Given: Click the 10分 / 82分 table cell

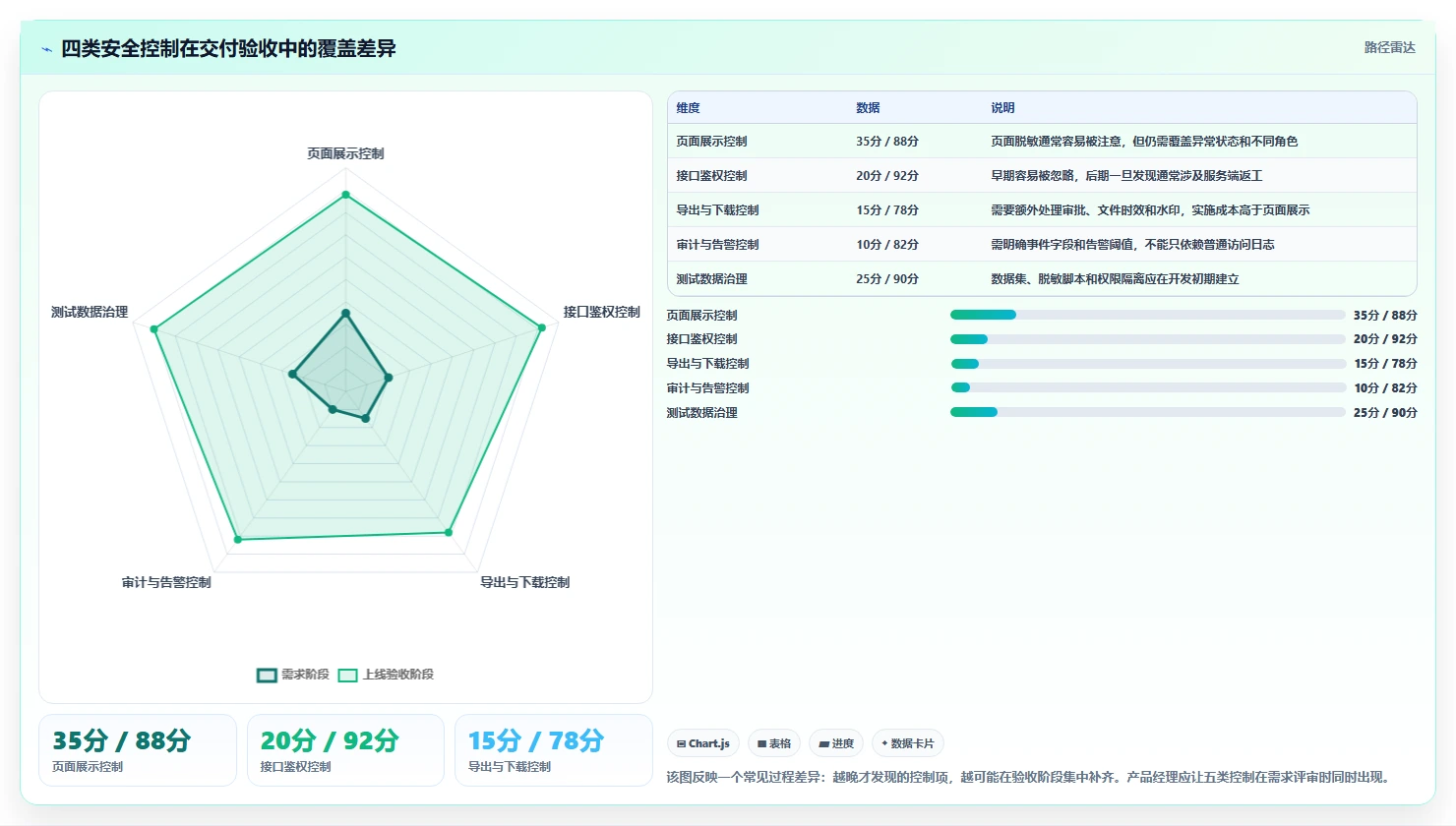Looking at the screenshot, I should click(x=887, y=245).
